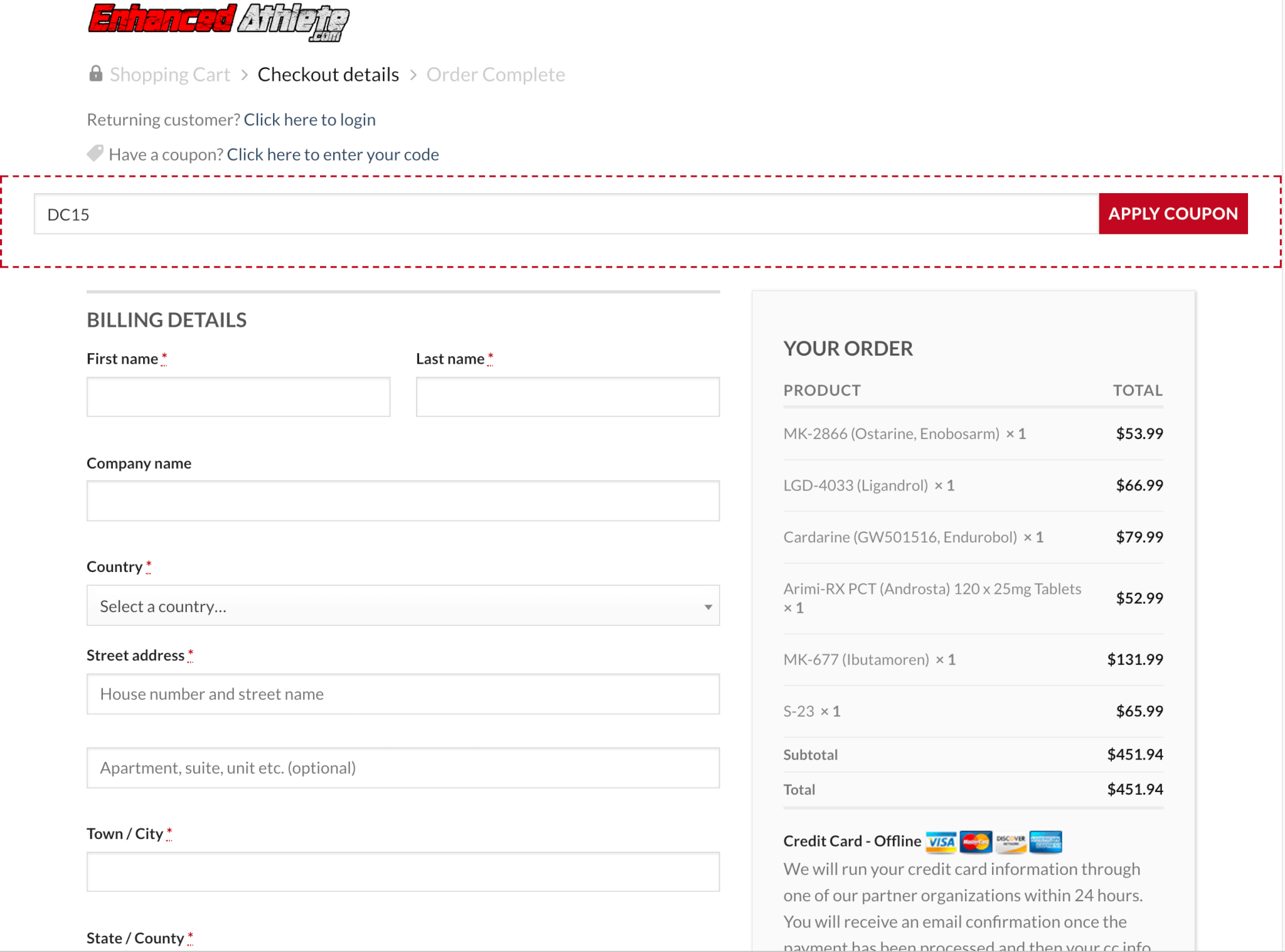Click the Subtotal label
Screen dimensions: 1285x952
810,754
